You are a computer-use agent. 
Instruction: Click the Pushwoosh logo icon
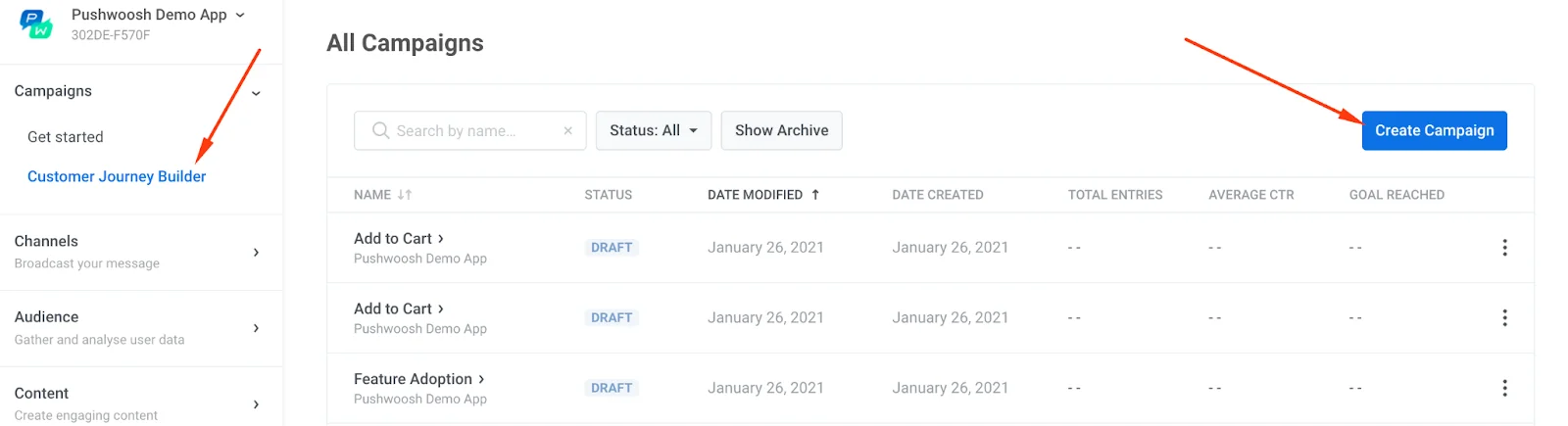(36, 24)
